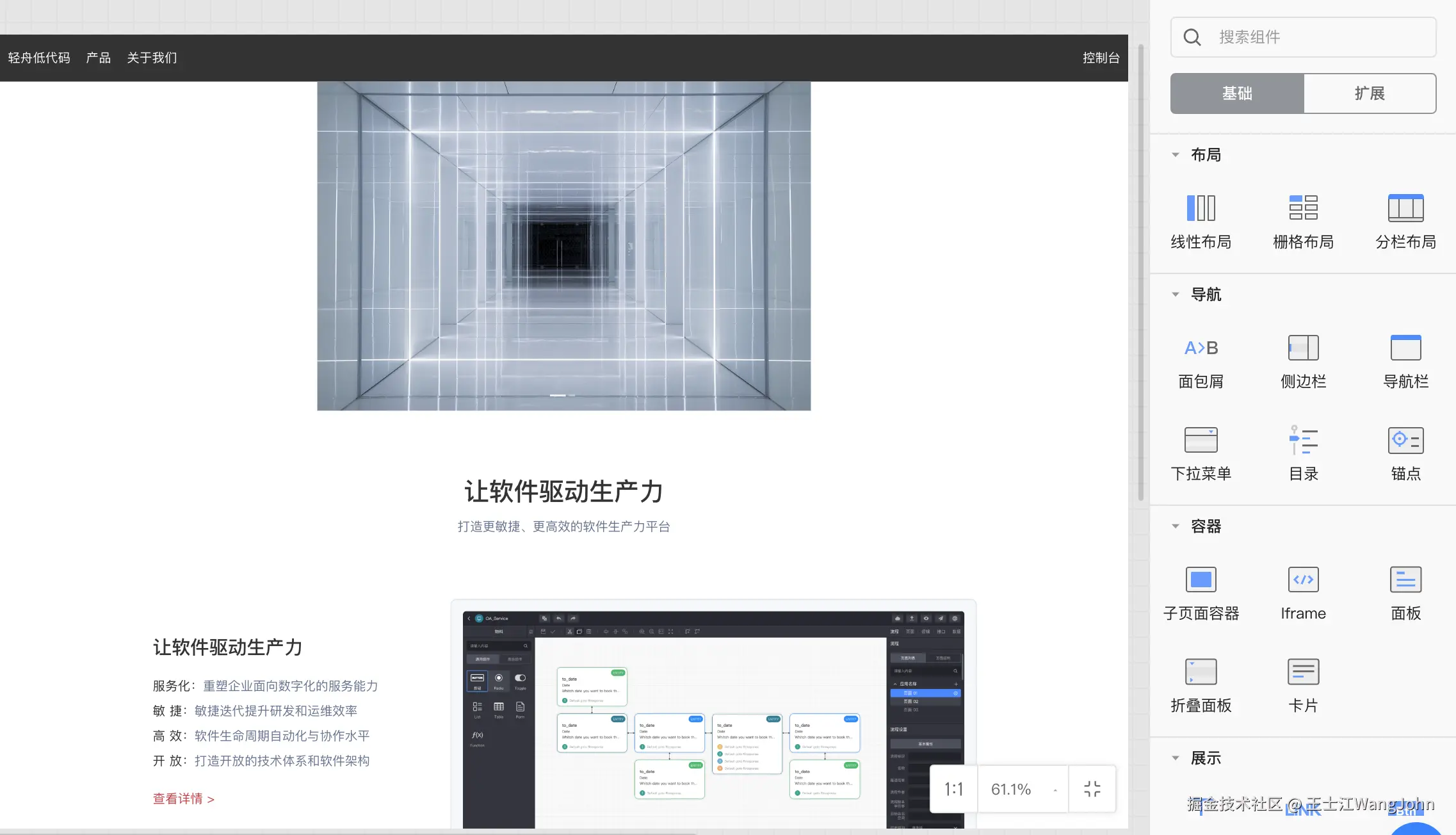Click the 查看详情 link
The height and width of the screenshot is (835, 1456).
click(x=183, y=799)
